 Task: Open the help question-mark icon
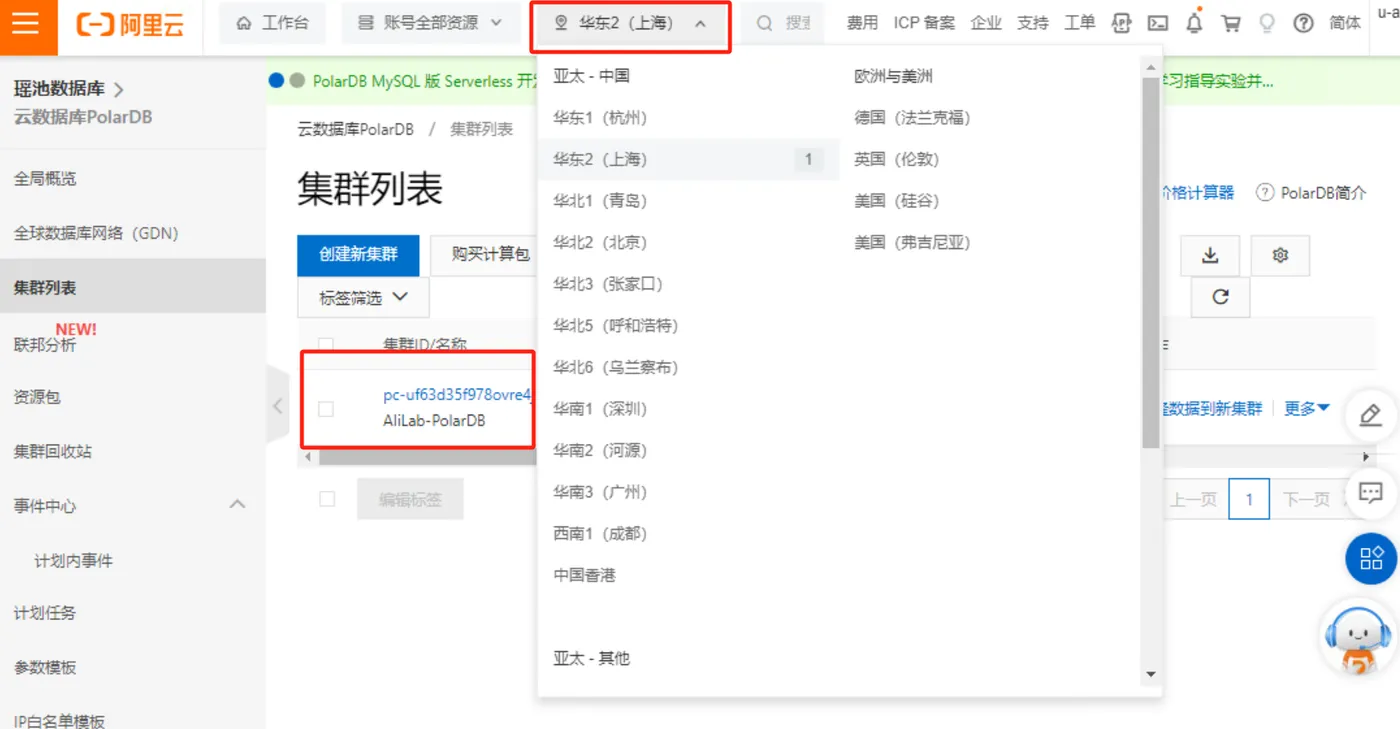click(x=1303, y=23)
